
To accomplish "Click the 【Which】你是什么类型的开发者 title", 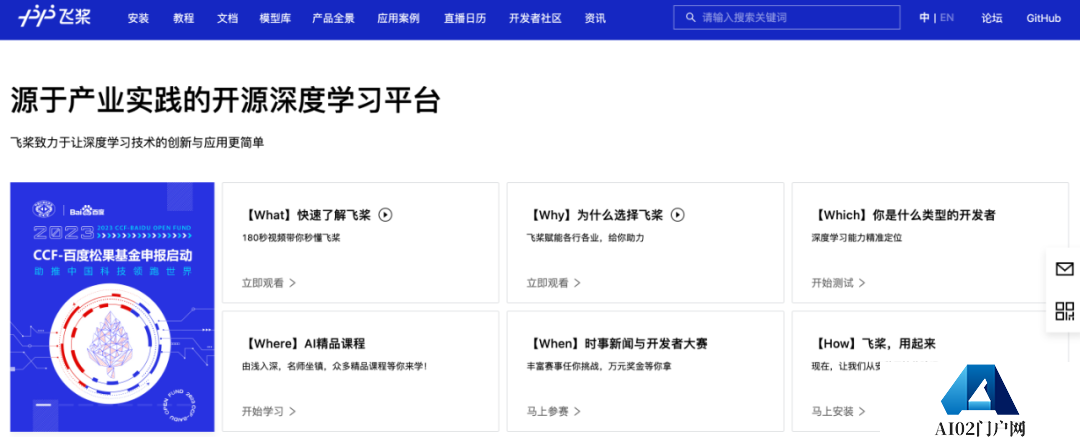I will (904, 215).
